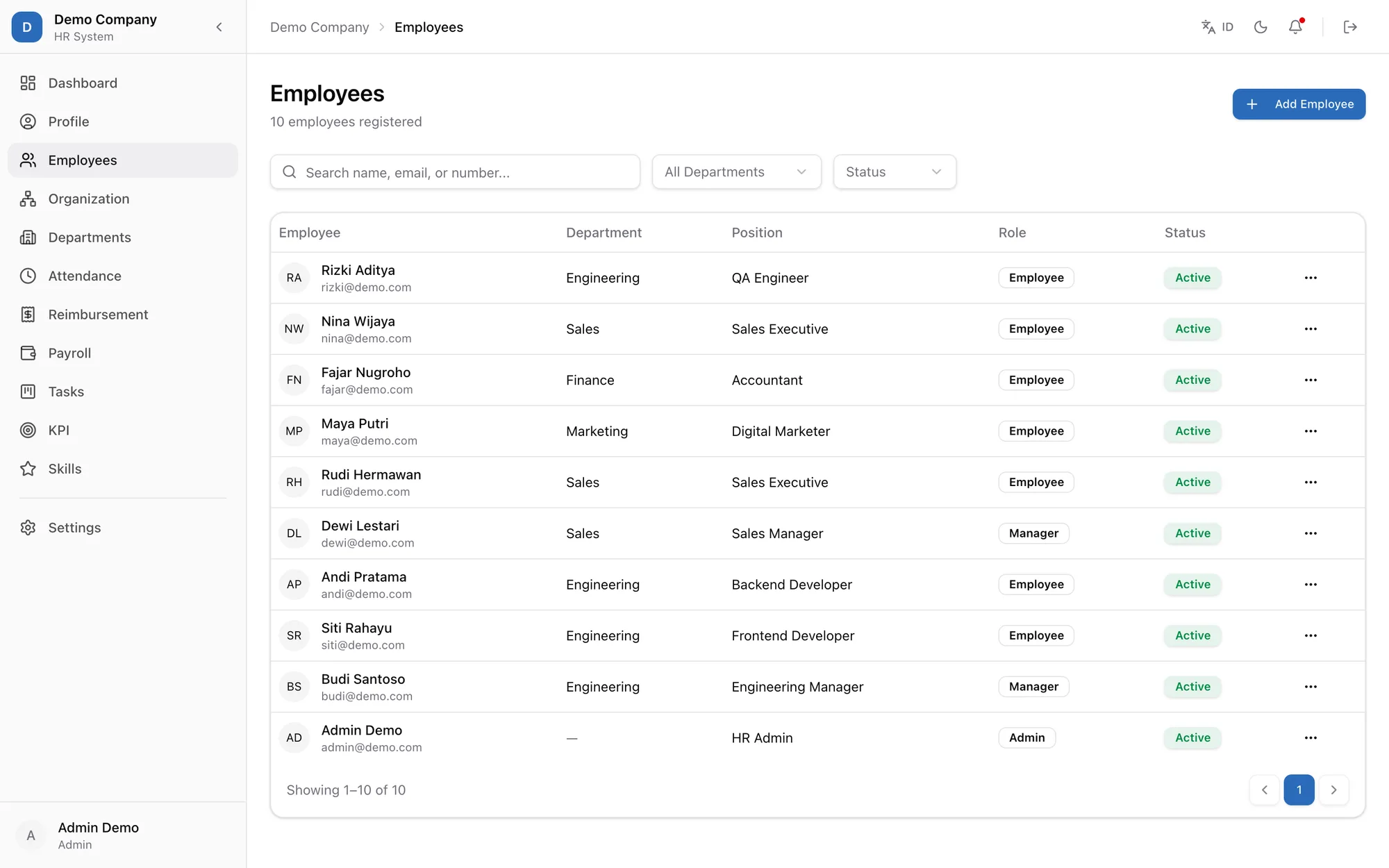Go to next page of results
The width and height of the screenshot is (1389, 868).
coord(1333,790)
